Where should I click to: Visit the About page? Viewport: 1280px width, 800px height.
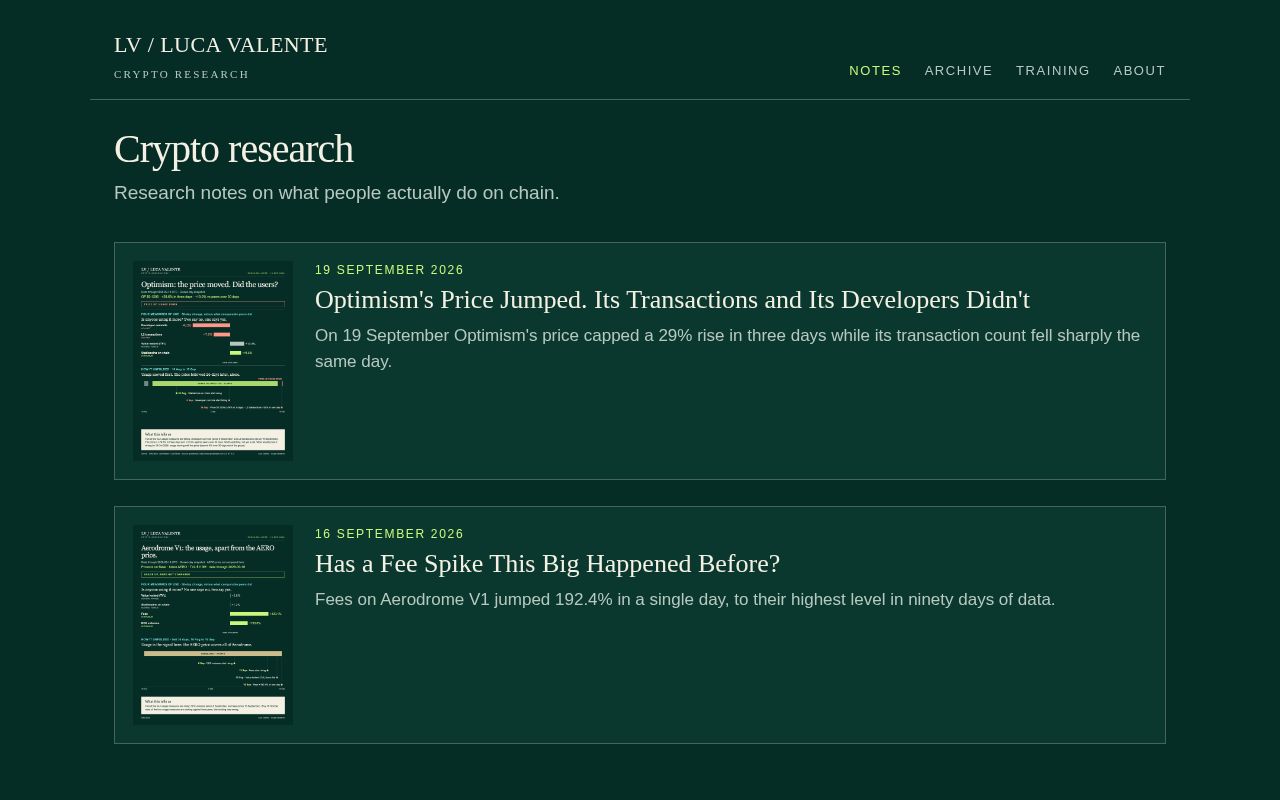1139,71
